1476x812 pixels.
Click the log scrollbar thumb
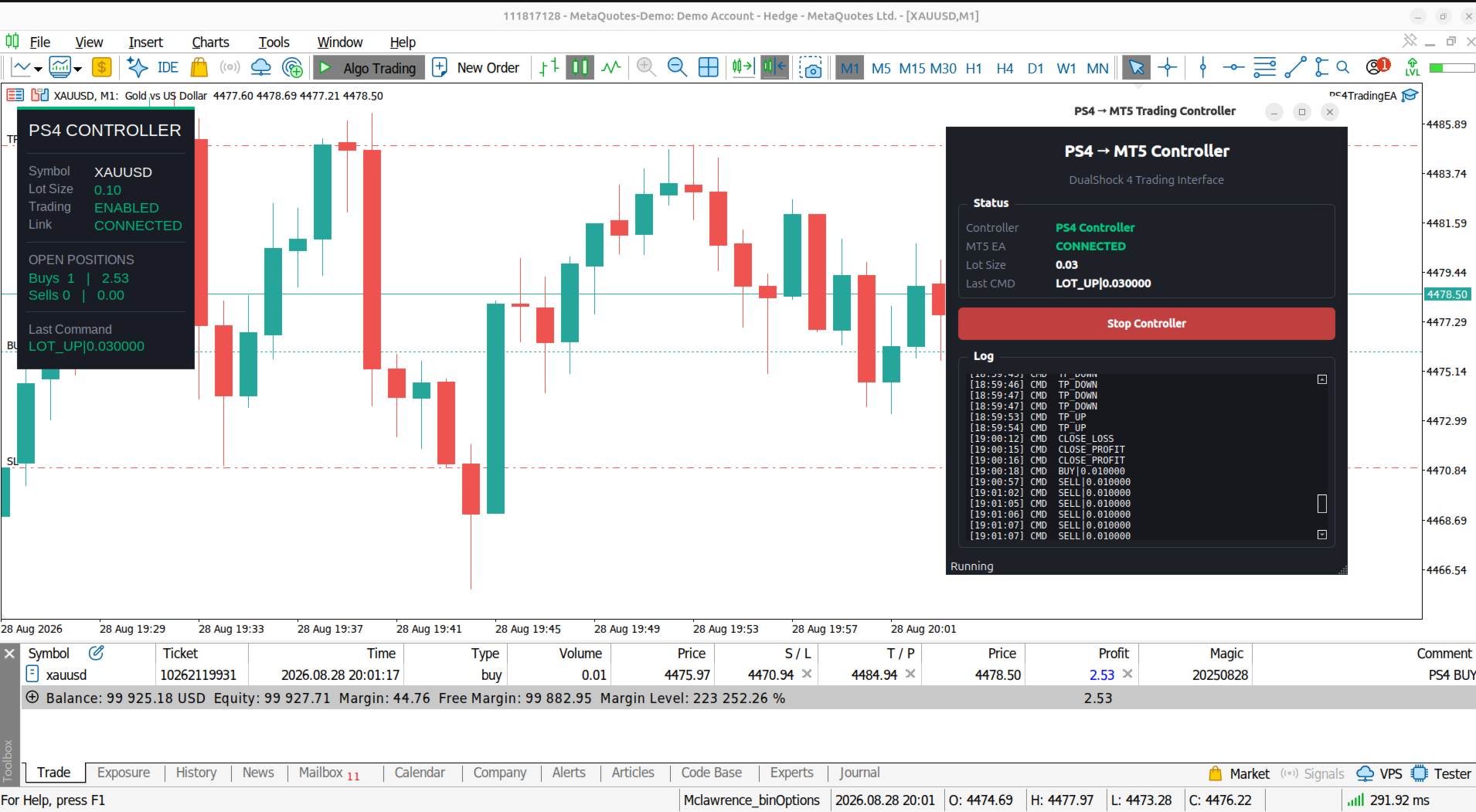(x=1321, y=504)
